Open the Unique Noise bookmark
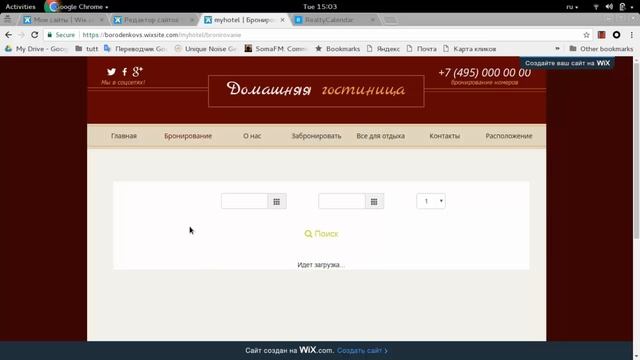 click(205, 49)
